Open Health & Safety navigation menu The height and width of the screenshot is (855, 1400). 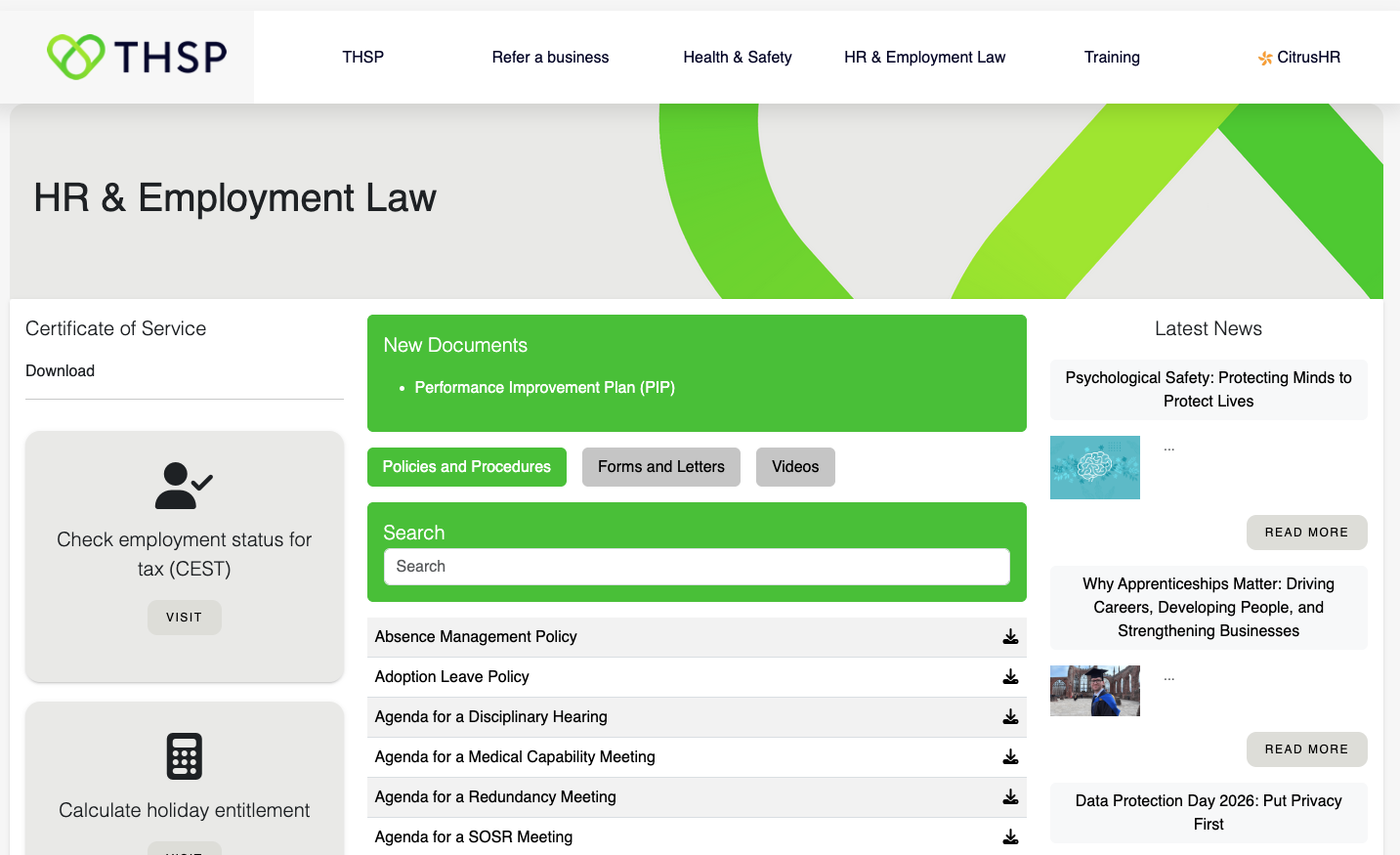click(x=737, y=58)
